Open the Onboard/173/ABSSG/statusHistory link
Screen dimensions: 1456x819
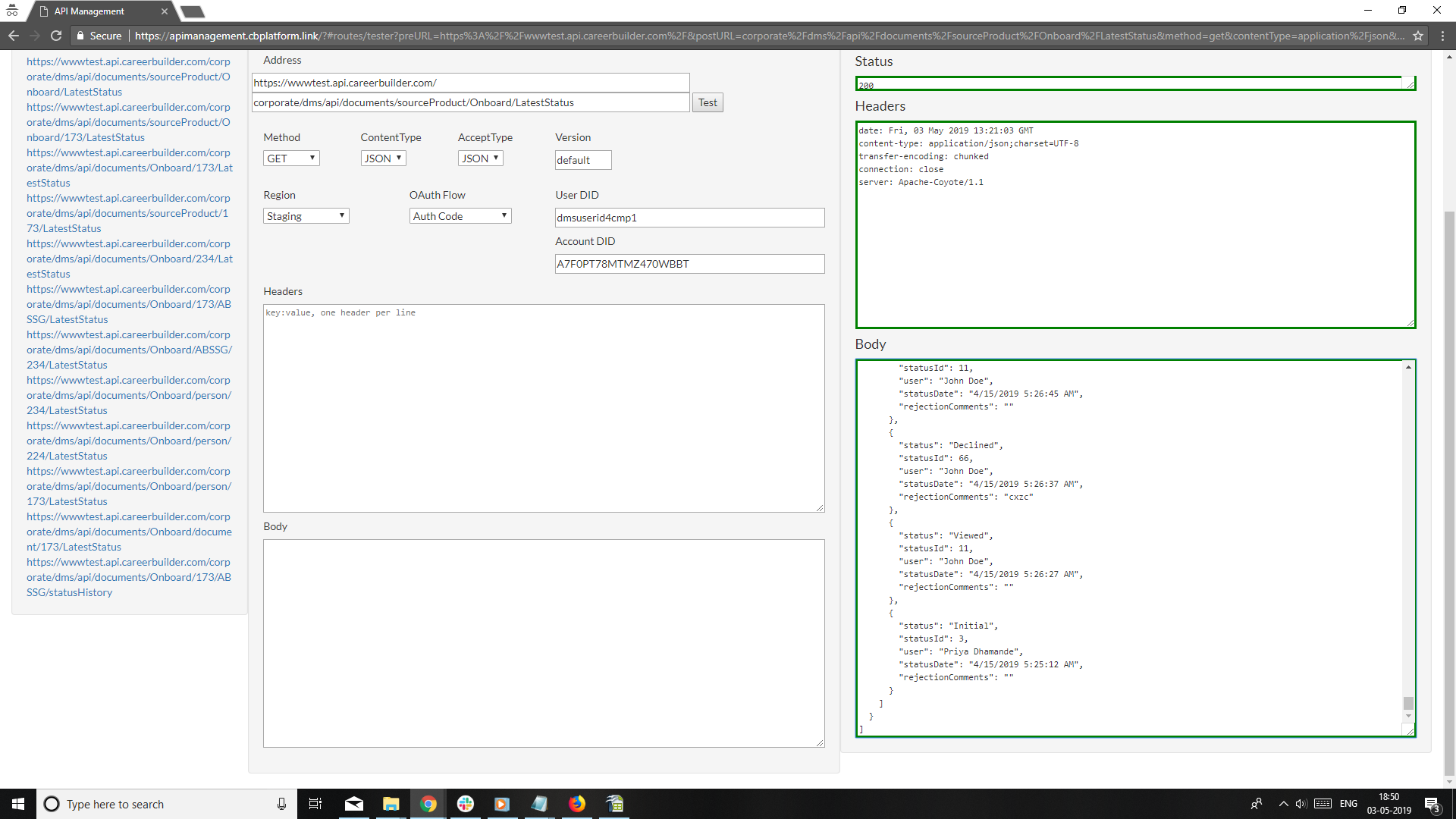129,577
